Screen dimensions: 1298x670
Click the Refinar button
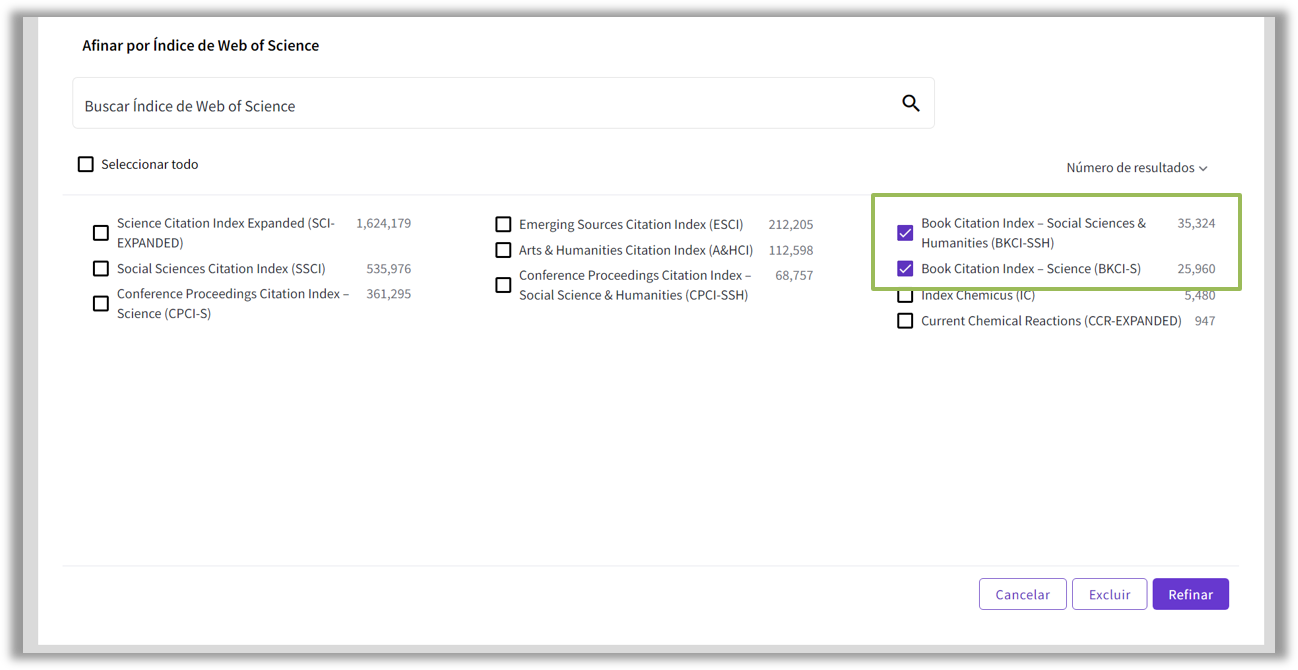1190,594
